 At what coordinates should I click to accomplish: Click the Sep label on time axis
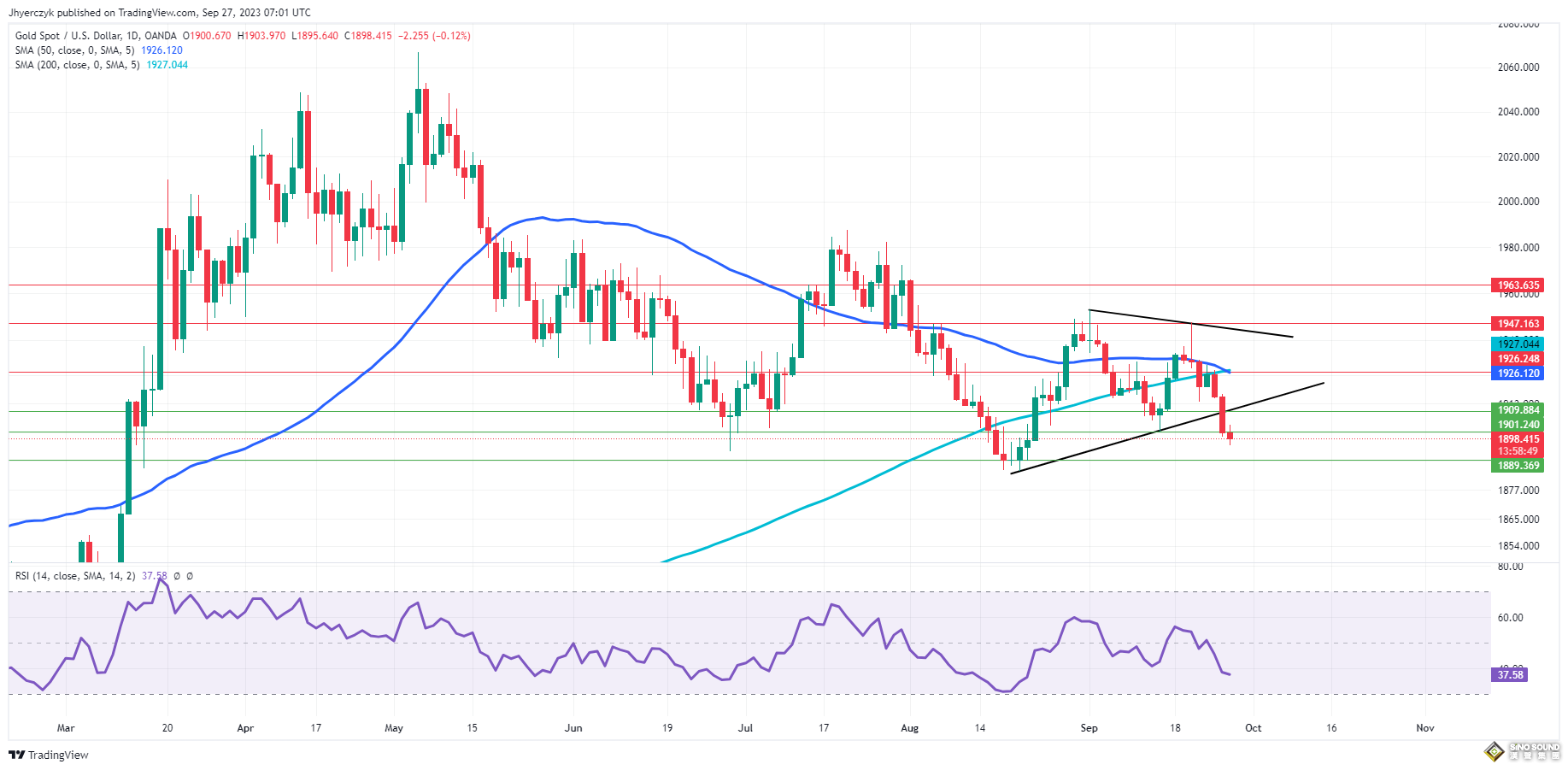(1089, 728)
